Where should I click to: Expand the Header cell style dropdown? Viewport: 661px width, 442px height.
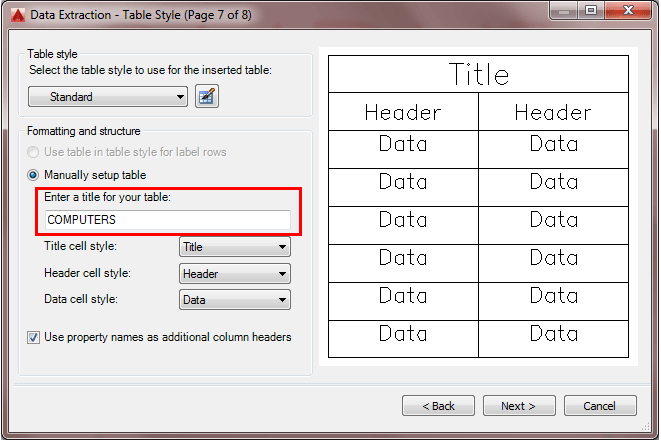coord(235,274)
